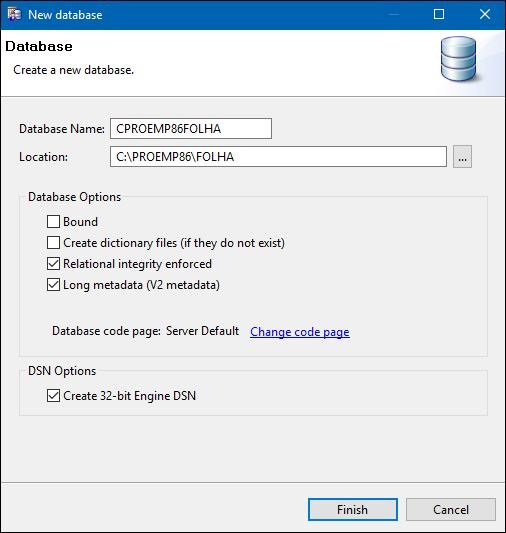The width and height of the screenshot is (506, 533).
Task: Check Create dictionary files option
Action: click(53, 243)
